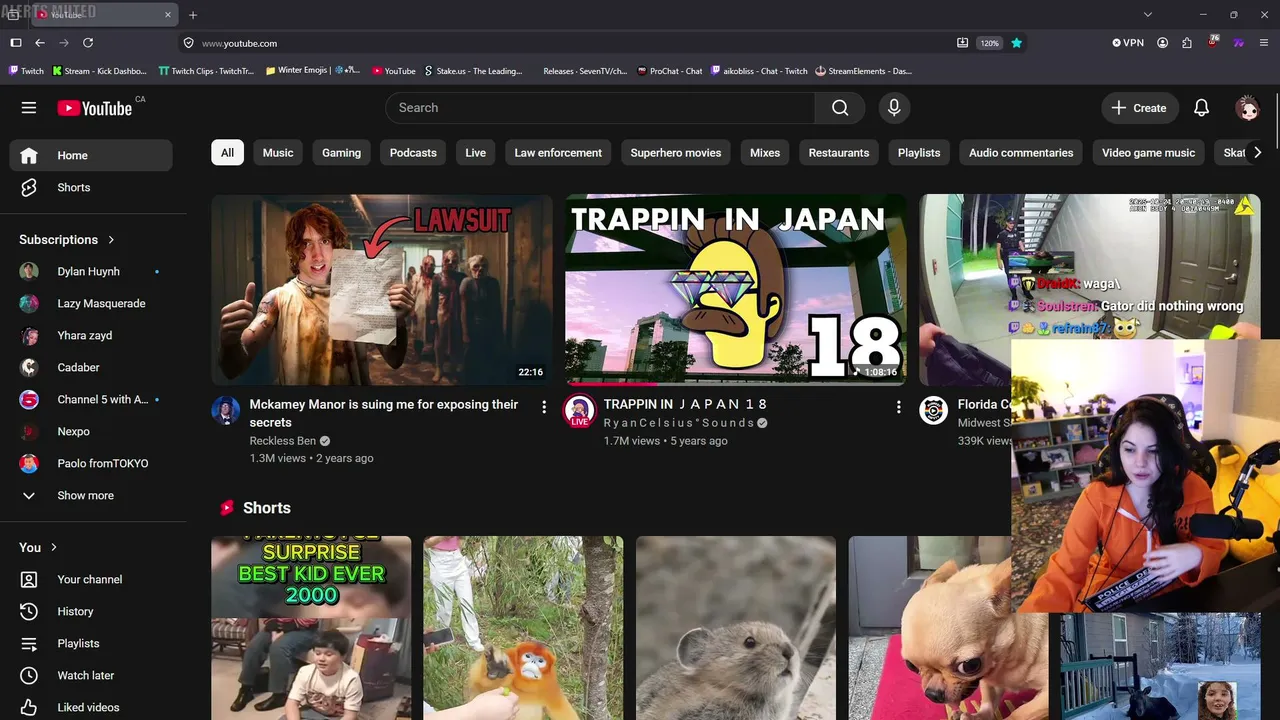Expand Show more subscriptions
1280x720 pixels.
91,495
